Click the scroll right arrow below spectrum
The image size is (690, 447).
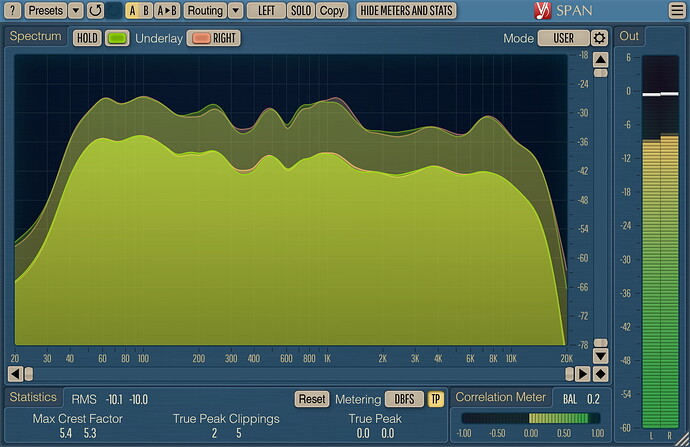[x=583, y=373]
